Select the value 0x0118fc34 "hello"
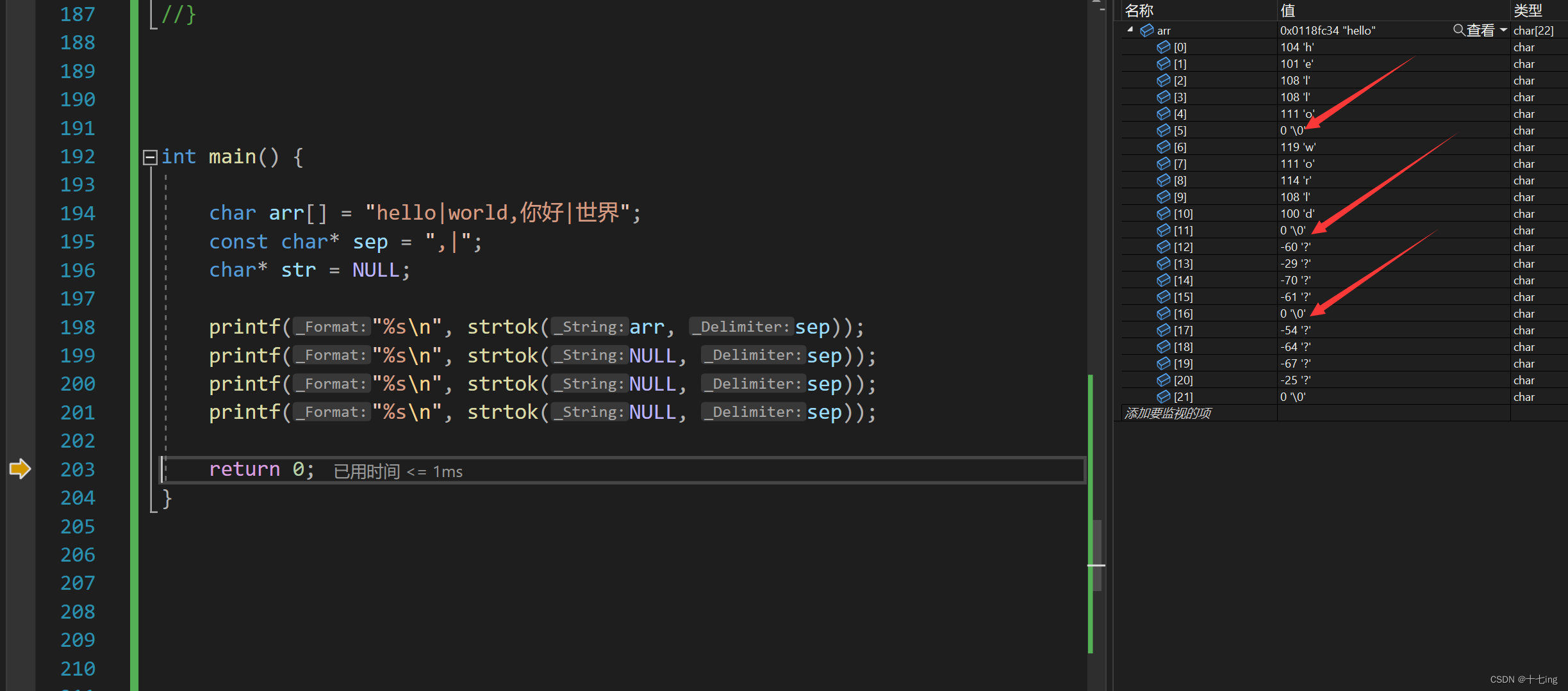This screenshot has height=691, width=1568. coord(1327,30)
